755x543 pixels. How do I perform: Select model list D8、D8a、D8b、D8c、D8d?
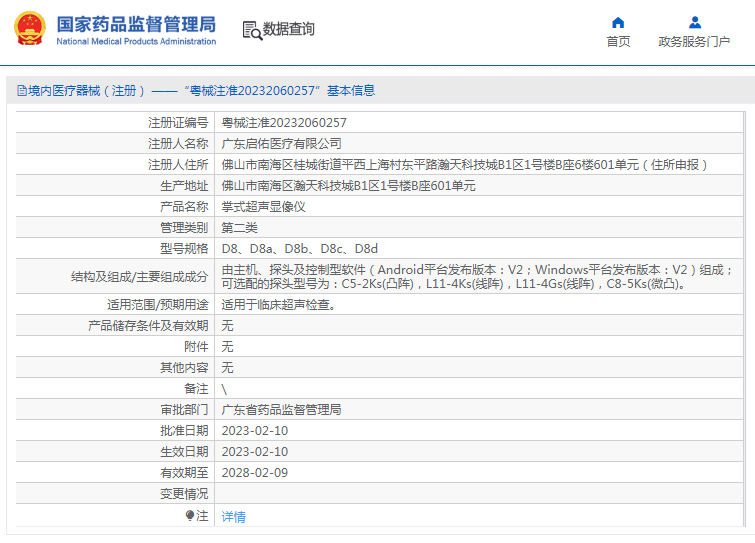pos(299,249)
